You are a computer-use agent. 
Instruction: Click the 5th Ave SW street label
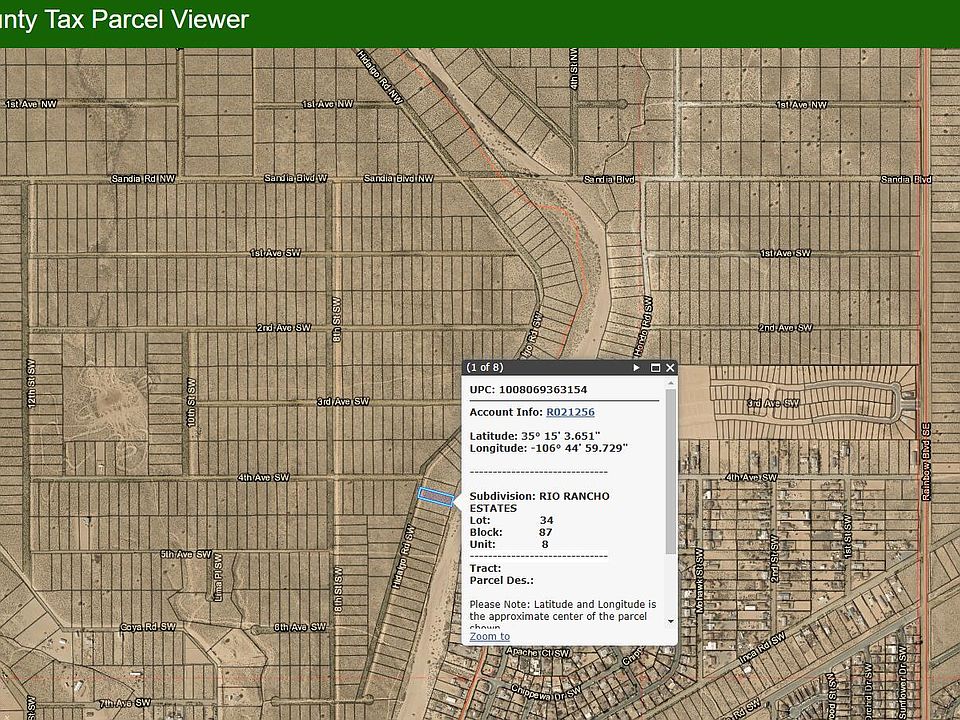[185, 554]
